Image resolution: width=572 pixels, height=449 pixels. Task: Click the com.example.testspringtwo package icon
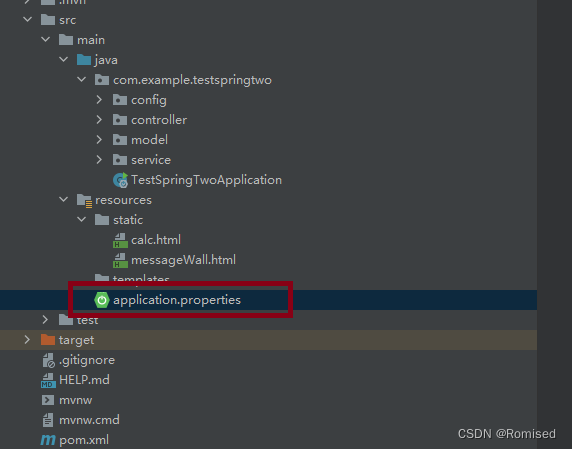[x=102, y=80]
